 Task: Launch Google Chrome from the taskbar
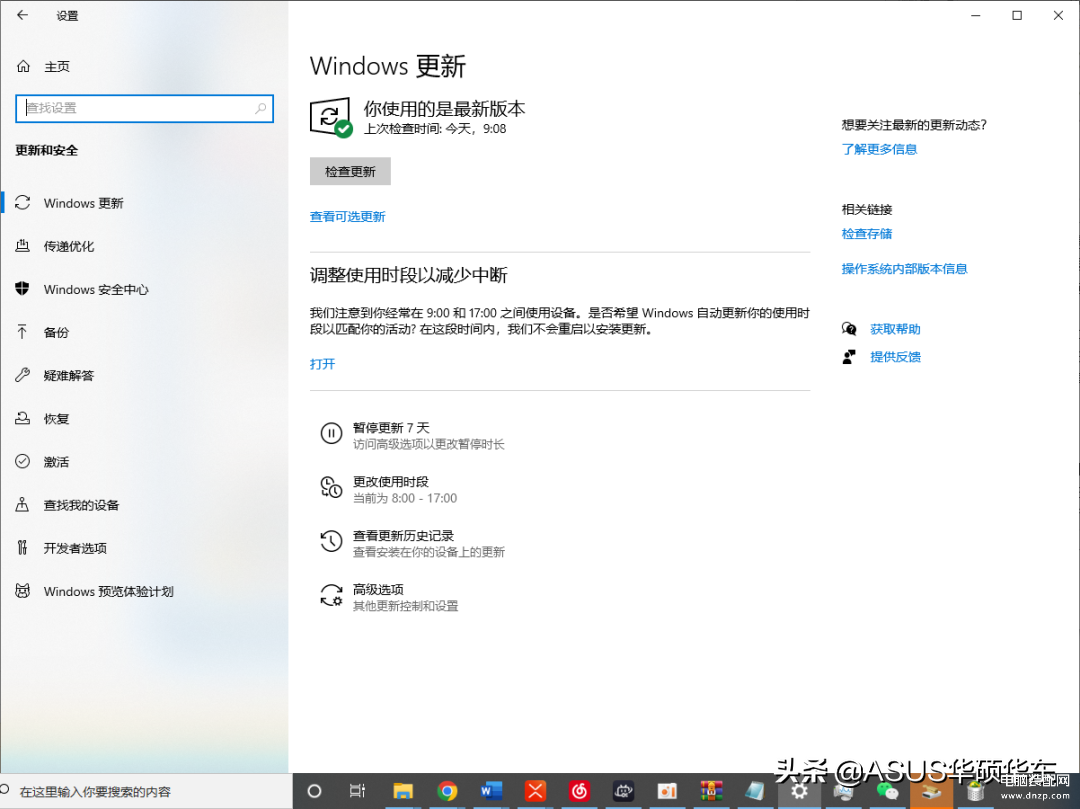[447, 791]
